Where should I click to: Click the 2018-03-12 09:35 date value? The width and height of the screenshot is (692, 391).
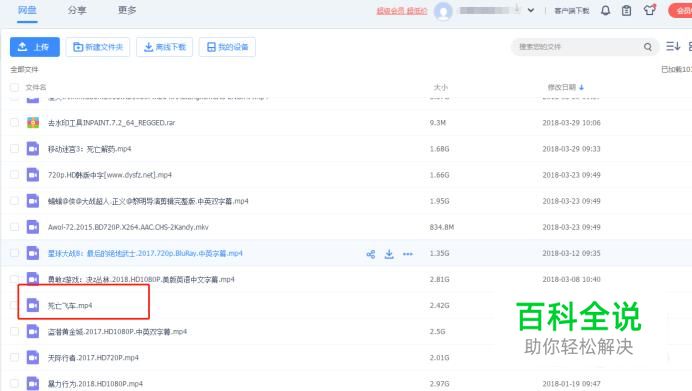pos(572,253)
